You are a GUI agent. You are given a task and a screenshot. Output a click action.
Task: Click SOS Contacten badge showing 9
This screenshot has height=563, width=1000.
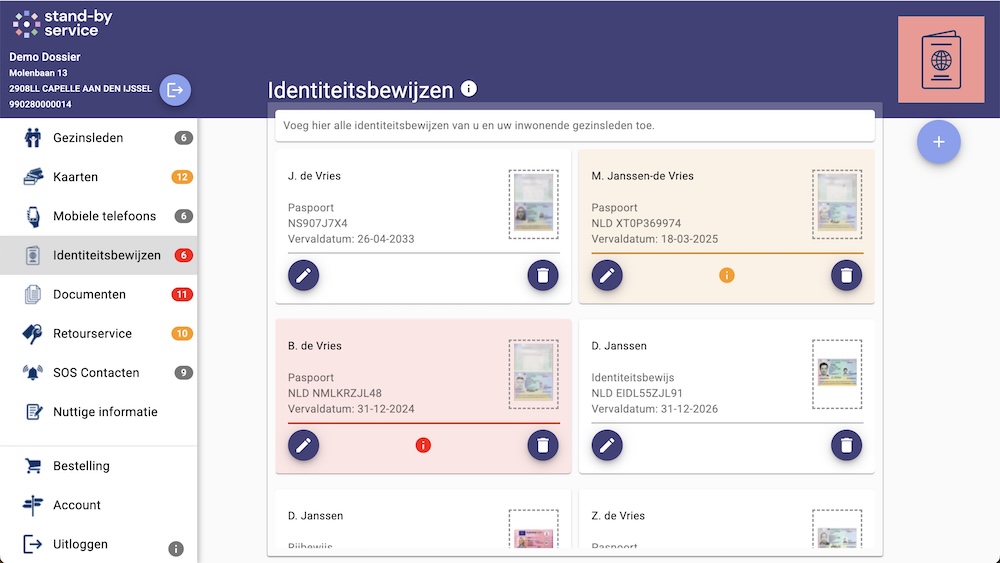pyautogui.click(x=184, y=372)
